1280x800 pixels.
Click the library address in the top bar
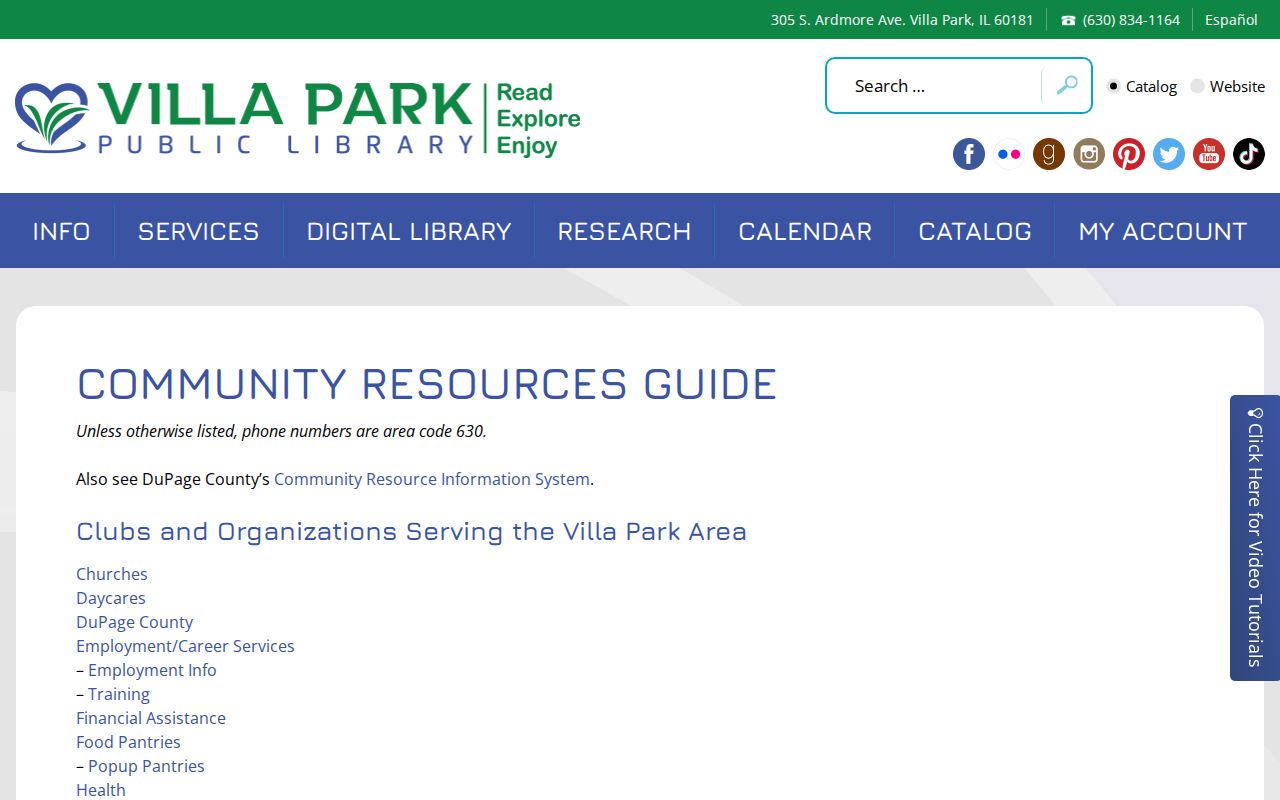[x=902, y=20]
